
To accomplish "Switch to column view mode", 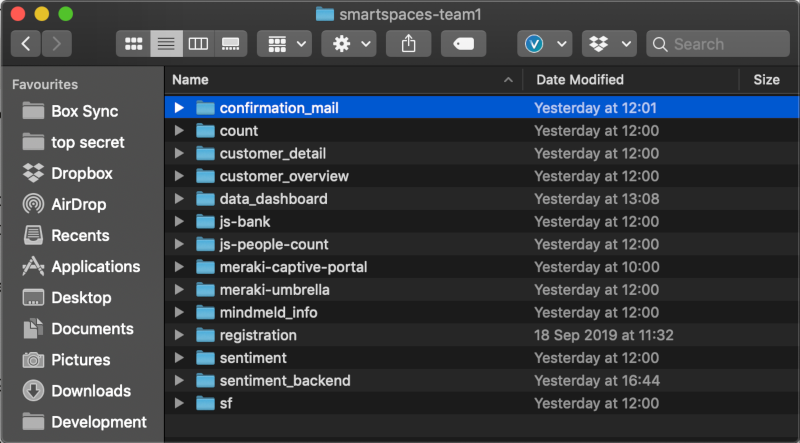I will point(198,44).
